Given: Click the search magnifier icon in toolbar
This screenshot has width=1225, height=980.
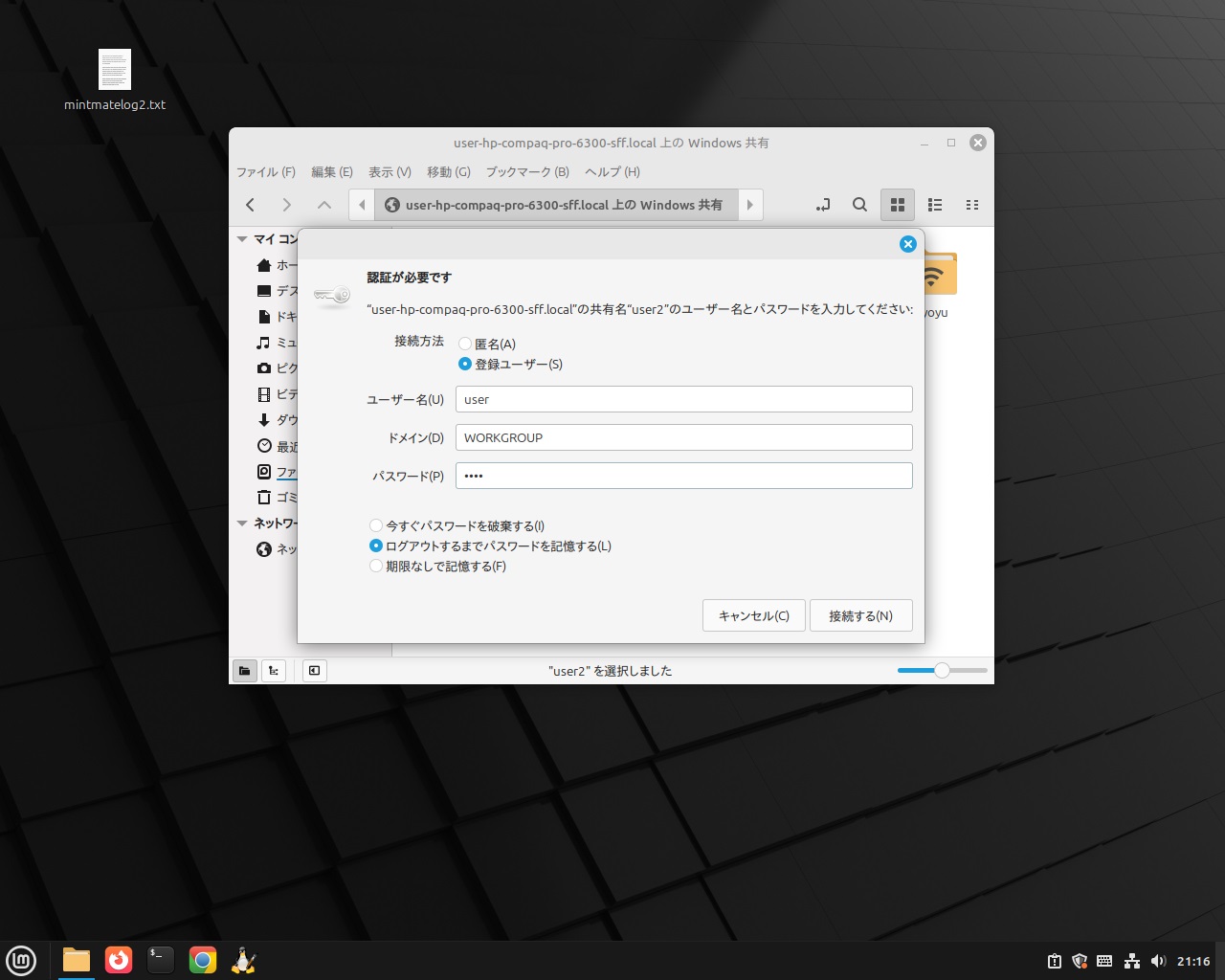Looking at the screenshot, I should coord(859,205).
